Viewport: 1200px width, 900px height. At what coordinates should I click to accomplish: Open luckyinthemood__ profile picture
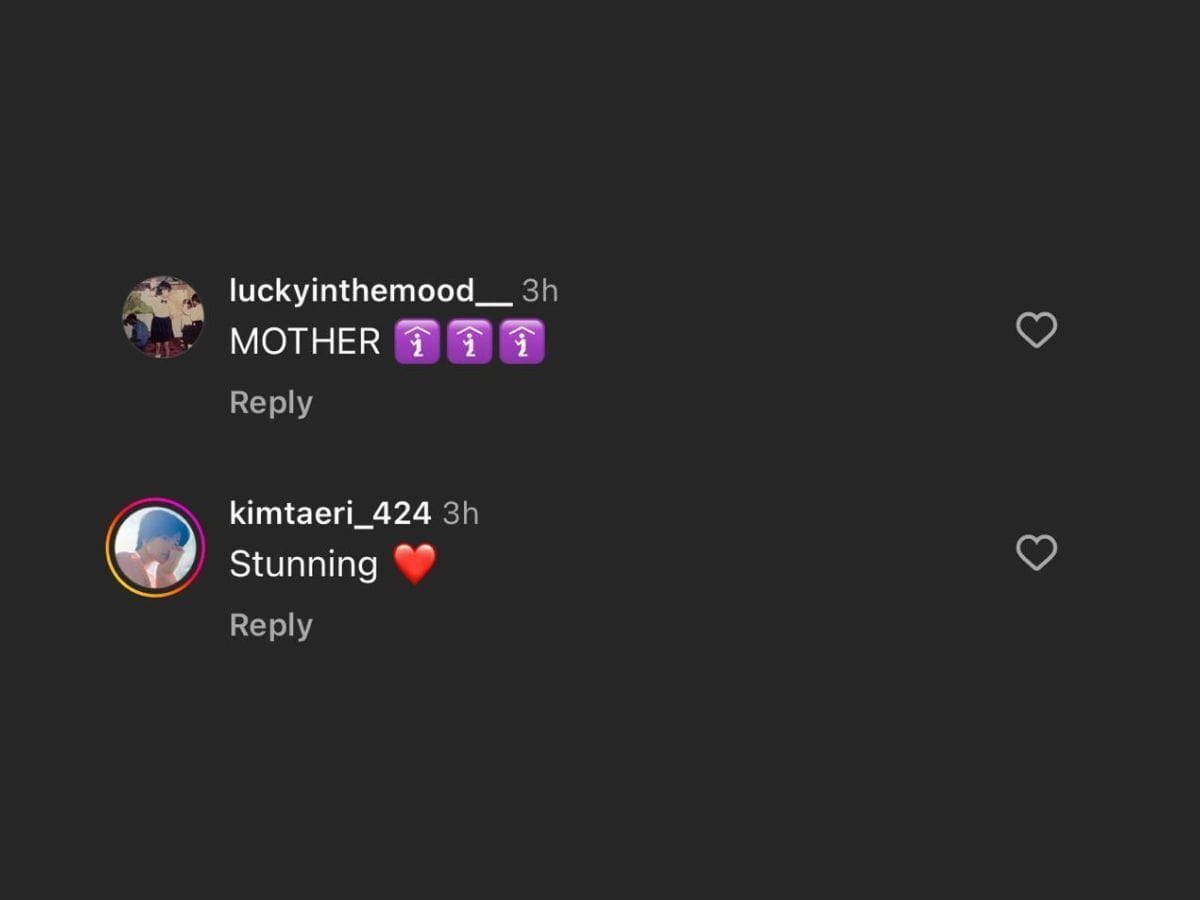(163, 317)
